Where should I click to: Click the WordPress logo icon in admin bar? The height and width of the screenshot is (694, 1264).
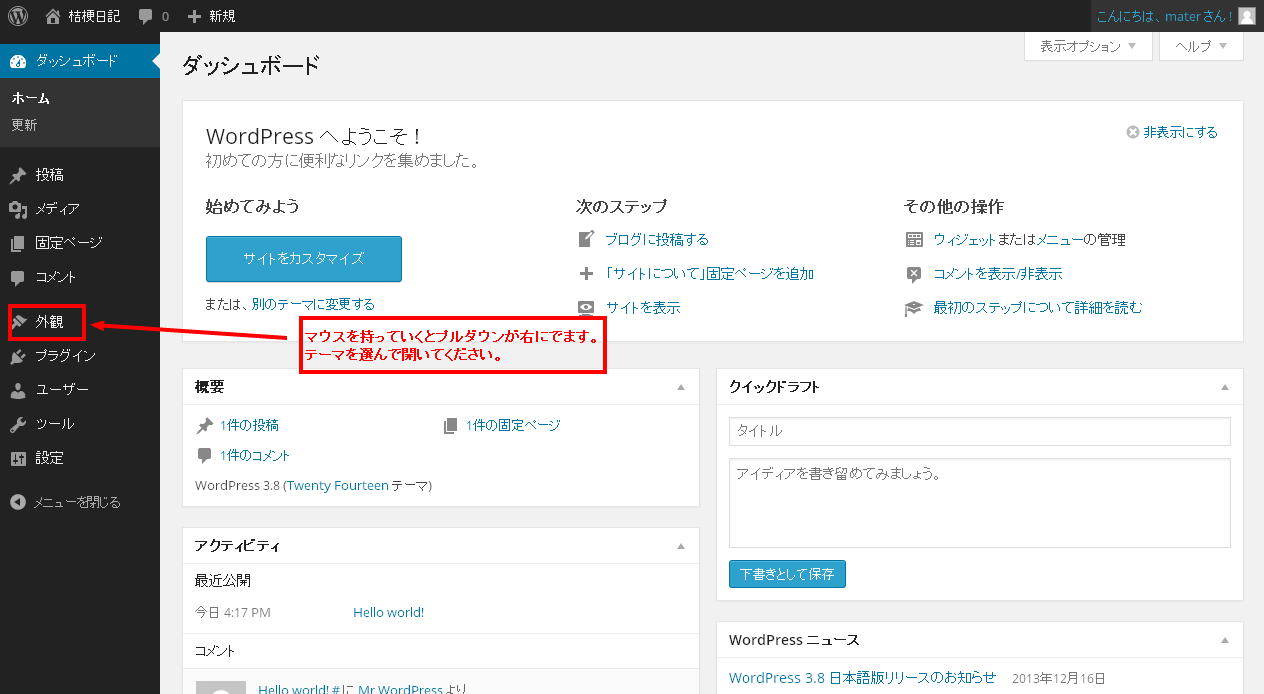pyautogui.click(x=18, y=16)
